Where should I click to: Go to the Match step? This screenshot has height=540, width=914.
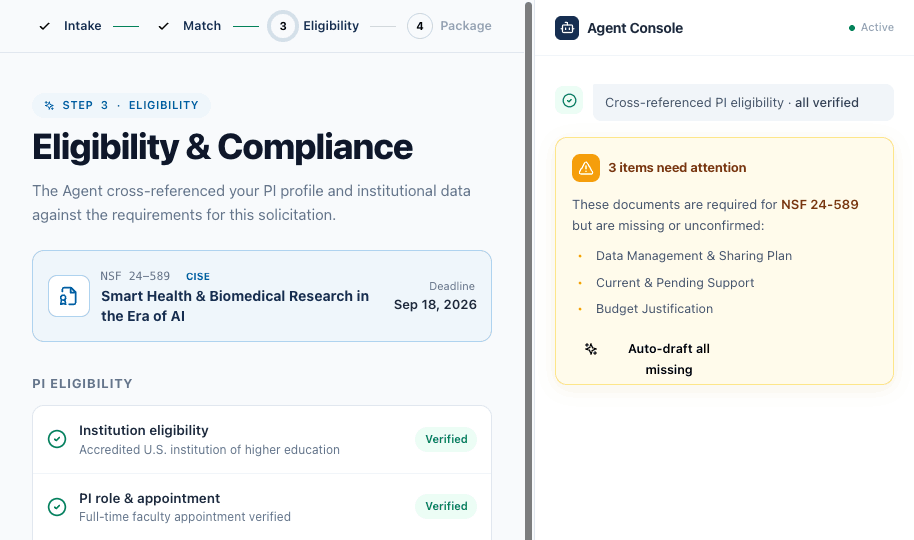pos(202,26)
